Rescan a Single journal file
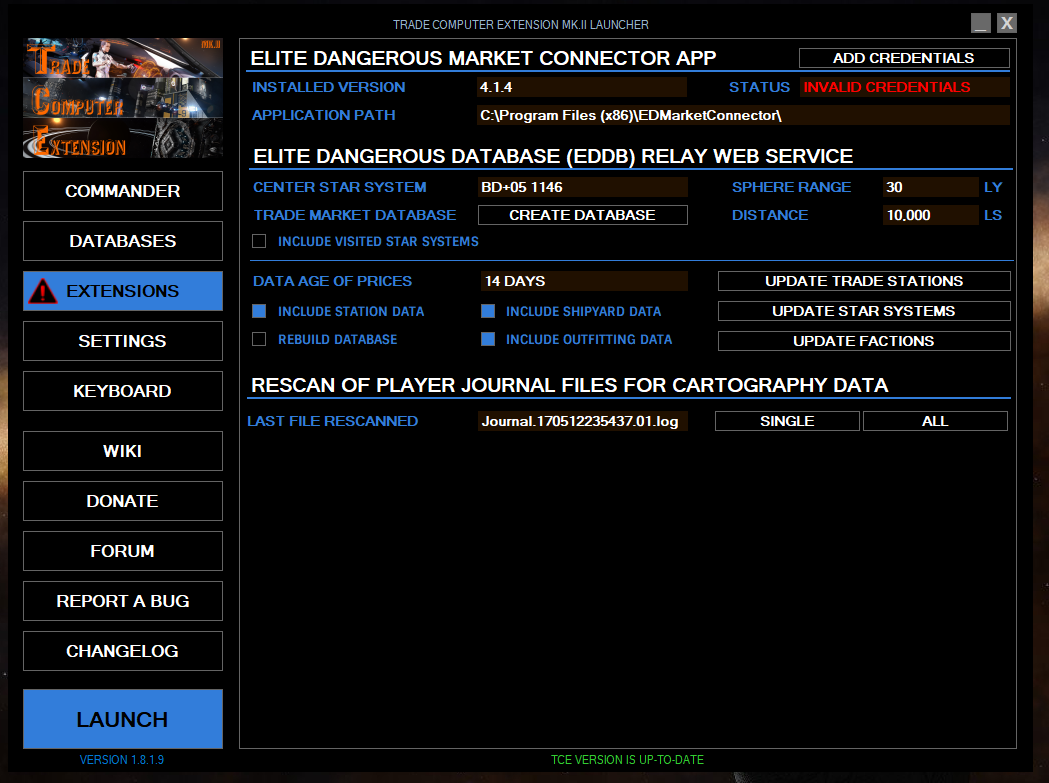This screenshot has height=783, width=1049. (787, 421)
